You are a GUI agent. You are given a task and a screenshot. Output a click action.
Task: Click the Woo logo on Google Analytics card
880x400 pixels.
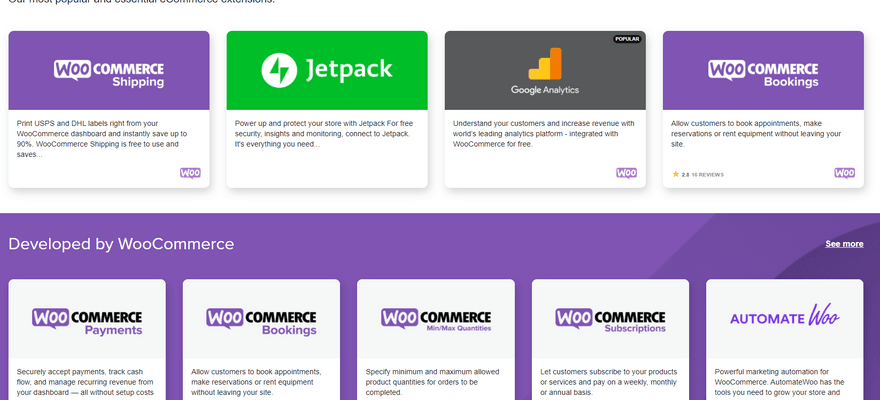(x=626, y=173)
